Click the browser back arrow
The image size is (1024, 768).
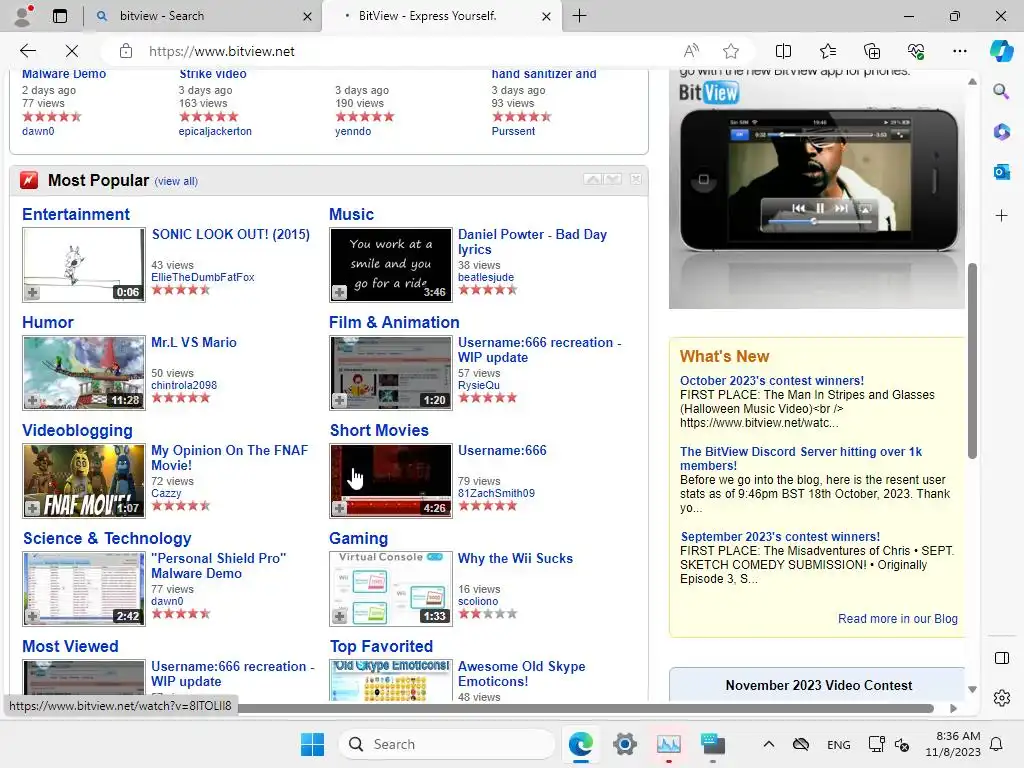[x=27, y=51]
